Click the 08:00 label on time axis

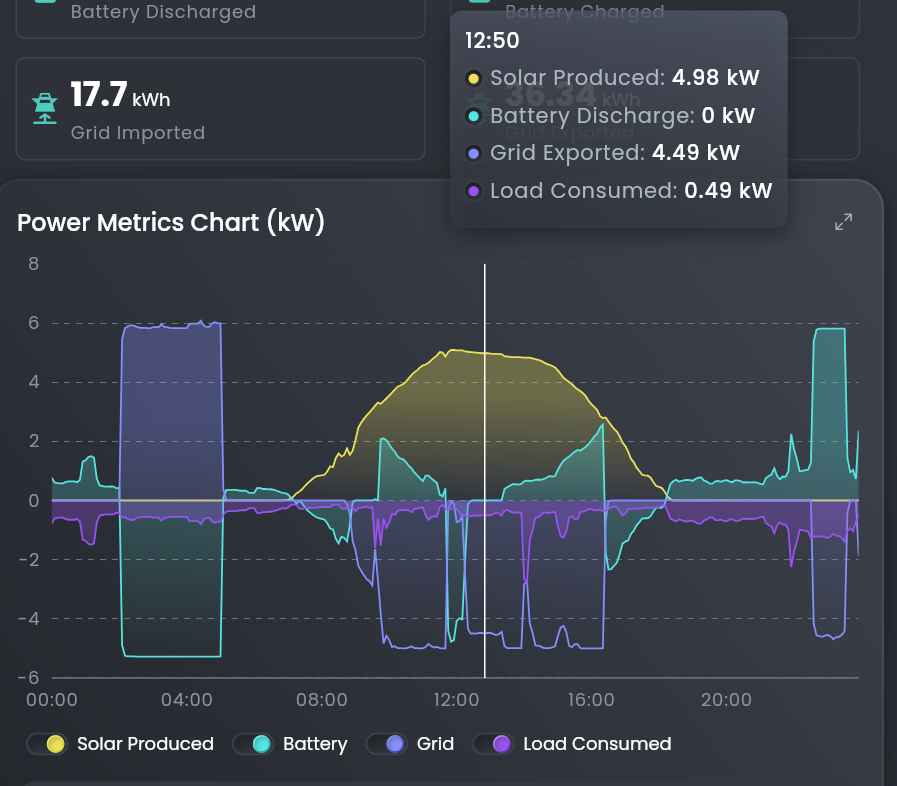322,700
